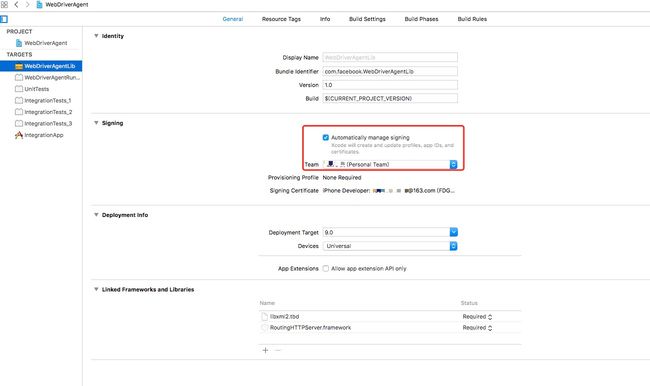Collapse the Signing section
650x386 pixels.
[96, 123]
